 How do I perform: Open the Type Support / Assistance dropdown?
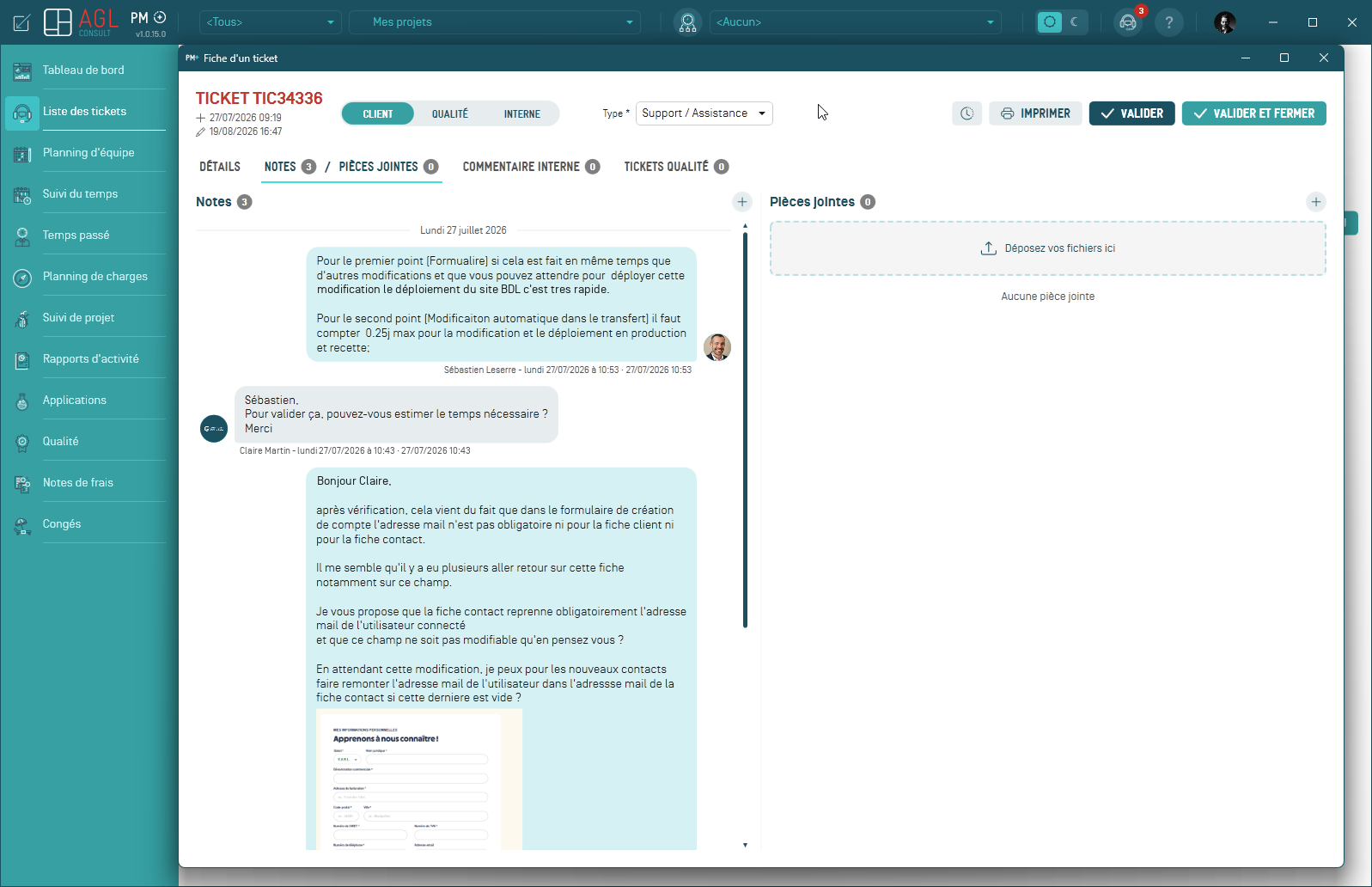[x=704, y=113]
